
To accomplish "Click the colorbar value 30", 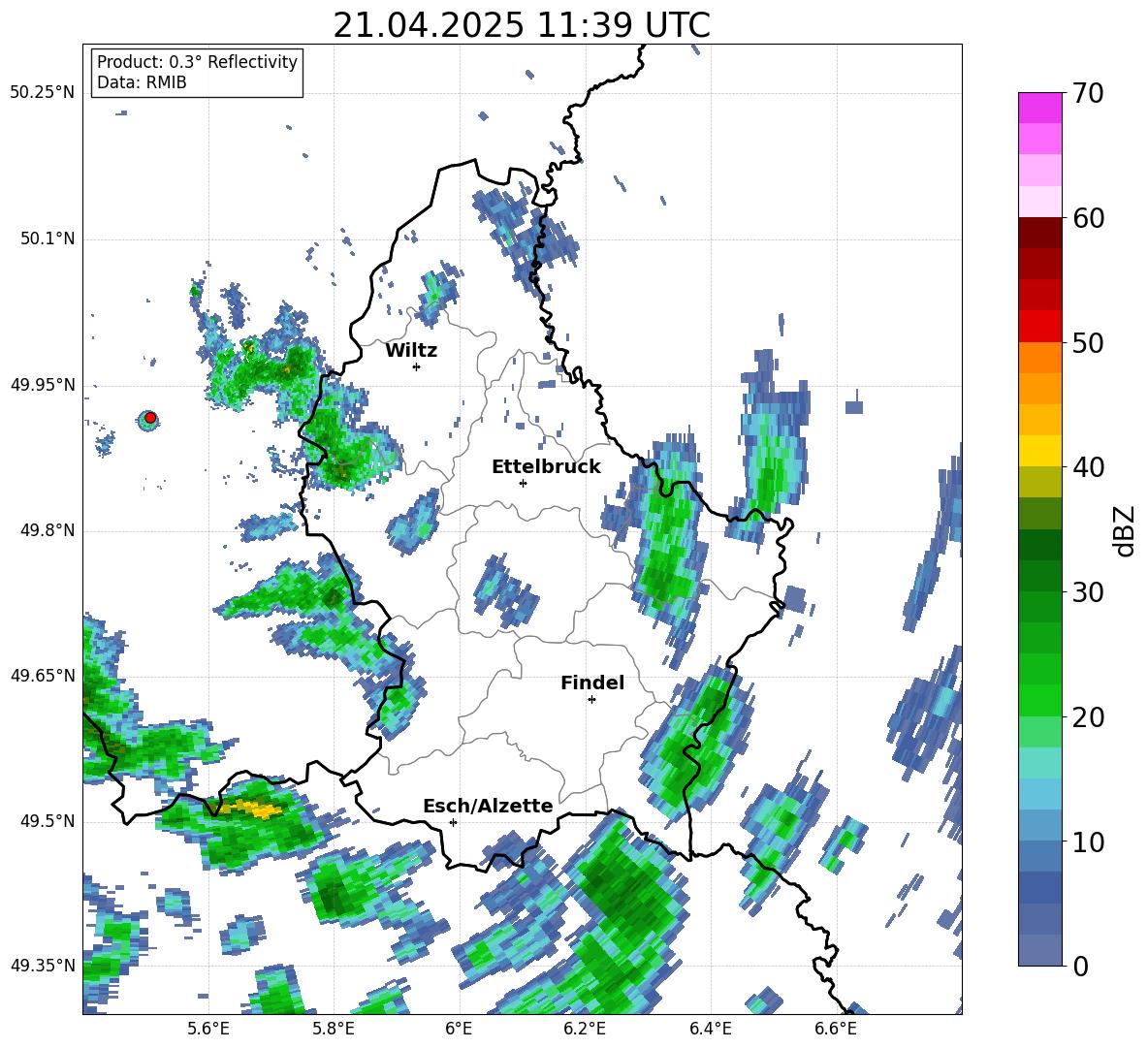I will pyautogui.click(x=1088, y=592).
